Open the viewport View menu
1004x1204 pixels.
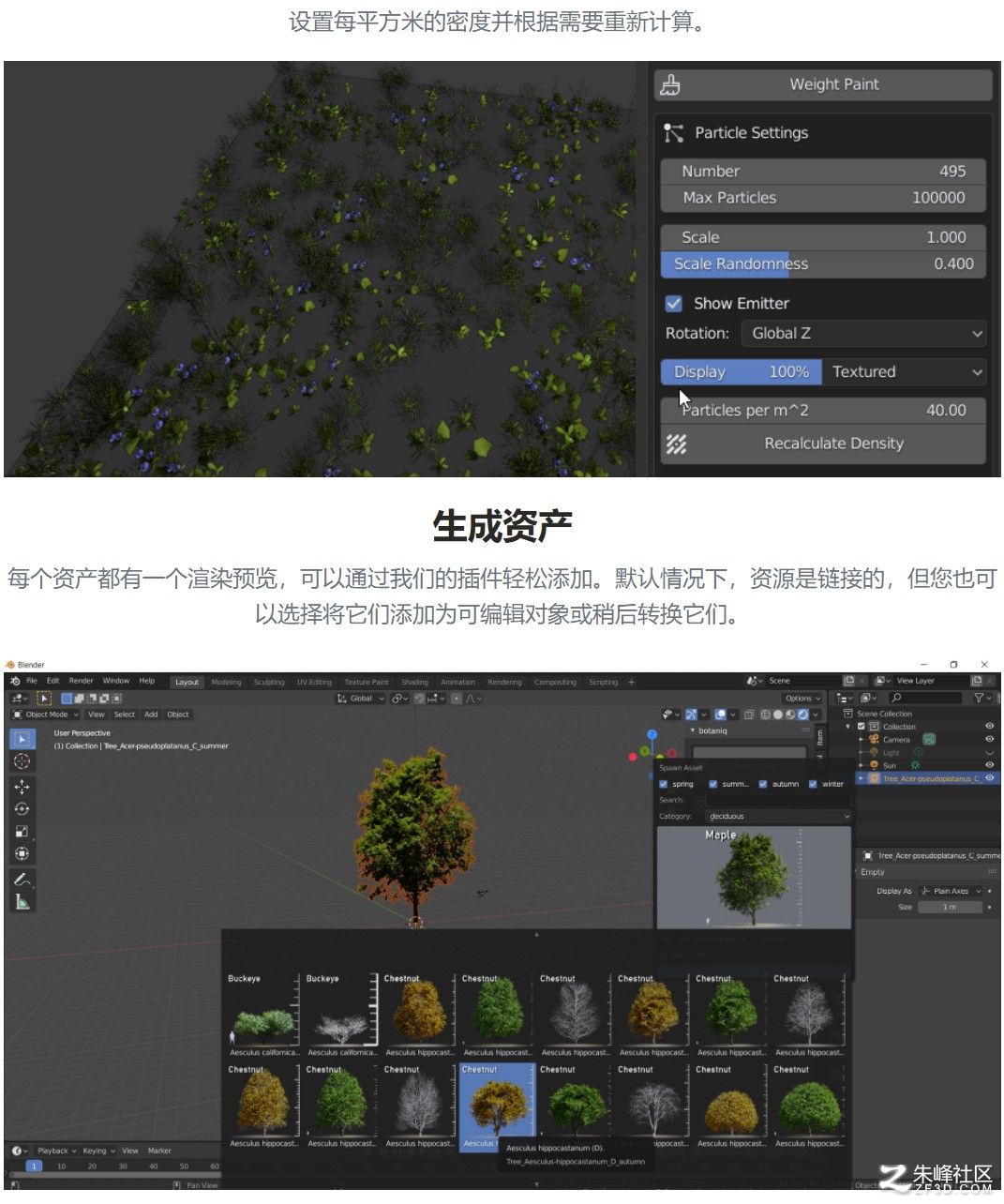coord(97,715)
